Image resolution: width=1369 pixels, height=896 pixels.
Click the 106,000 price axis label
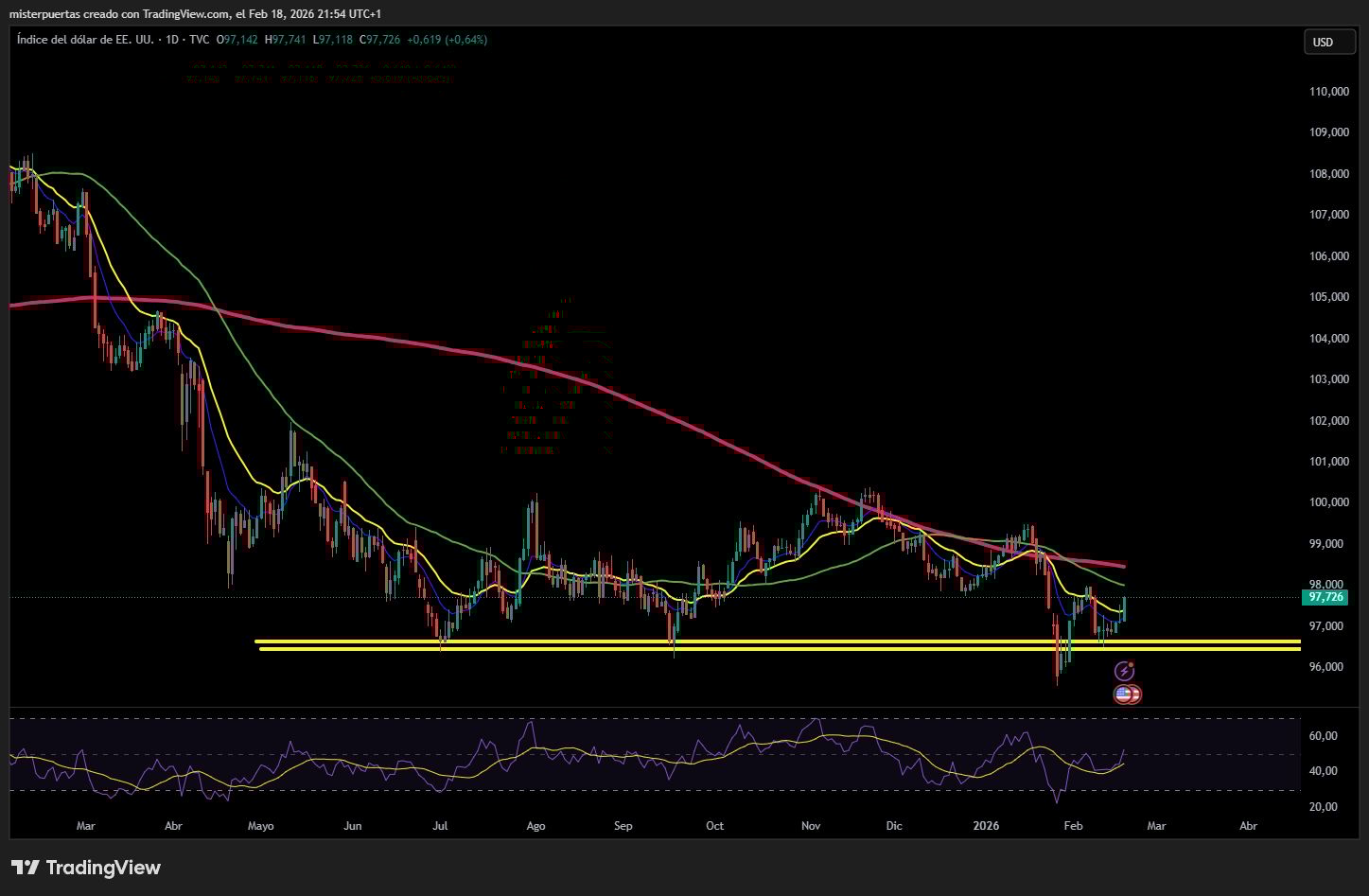(x=1329, y=256)
